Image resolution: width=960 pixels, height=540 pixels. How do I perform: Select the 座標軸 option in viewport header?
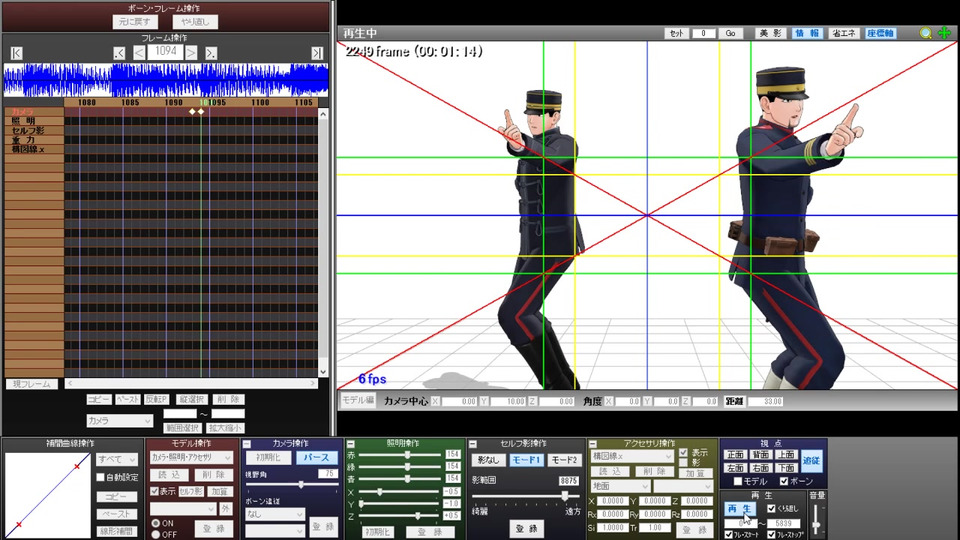(x=881, y=33)
